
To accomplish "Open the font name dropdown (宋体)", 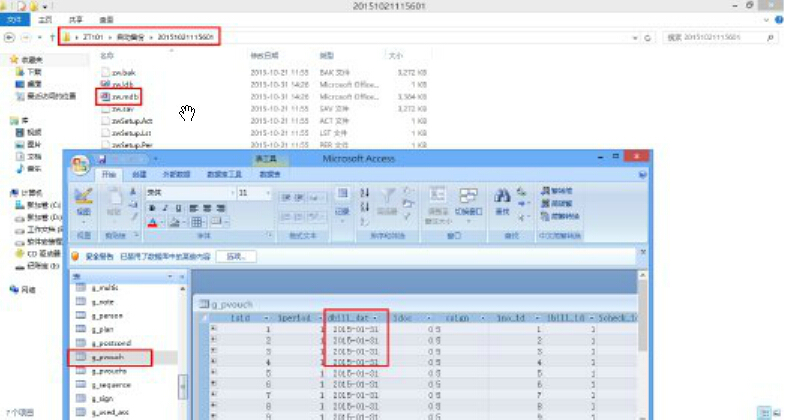I will [x=232, y=193].
